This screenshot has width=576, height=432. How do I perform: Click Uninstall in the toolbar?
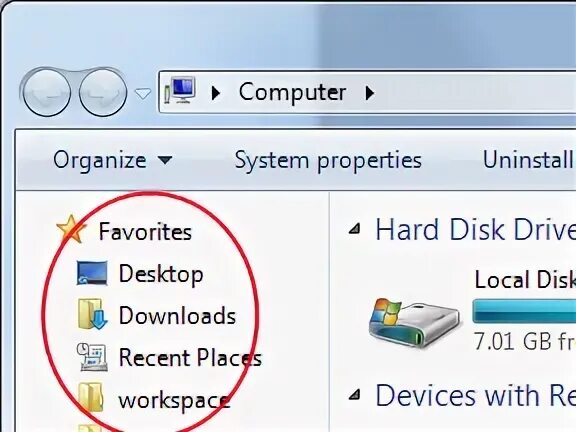(529, 160)
